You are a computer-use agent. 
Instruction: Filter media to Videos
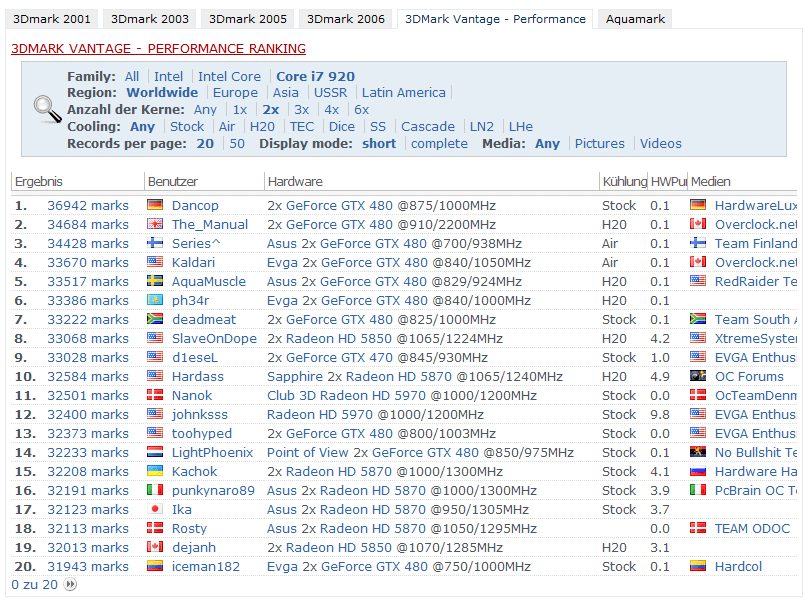click(x=661, y=144)
